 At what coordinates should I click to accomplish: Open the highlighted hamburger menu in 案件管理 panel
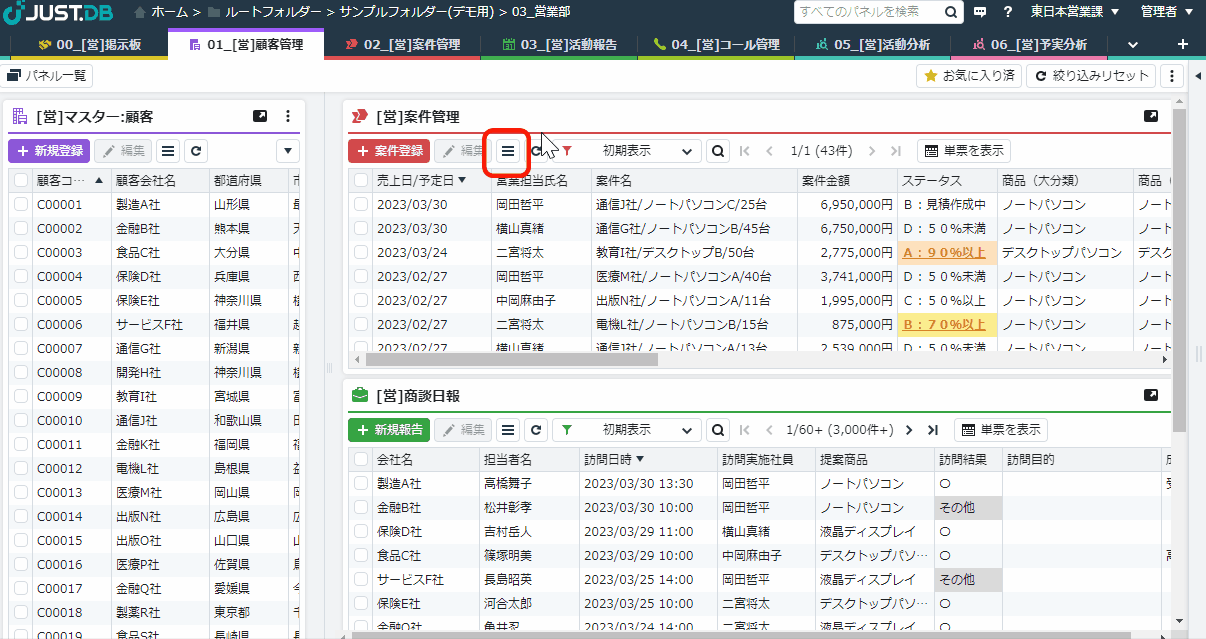coord(508,151)
